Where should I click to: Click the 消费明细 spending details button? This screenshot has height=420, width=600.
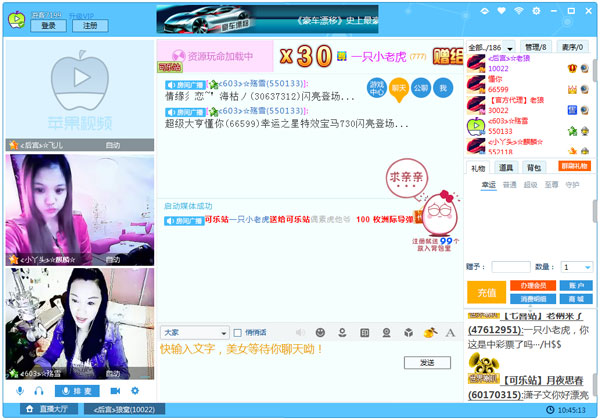coord(533,299)
